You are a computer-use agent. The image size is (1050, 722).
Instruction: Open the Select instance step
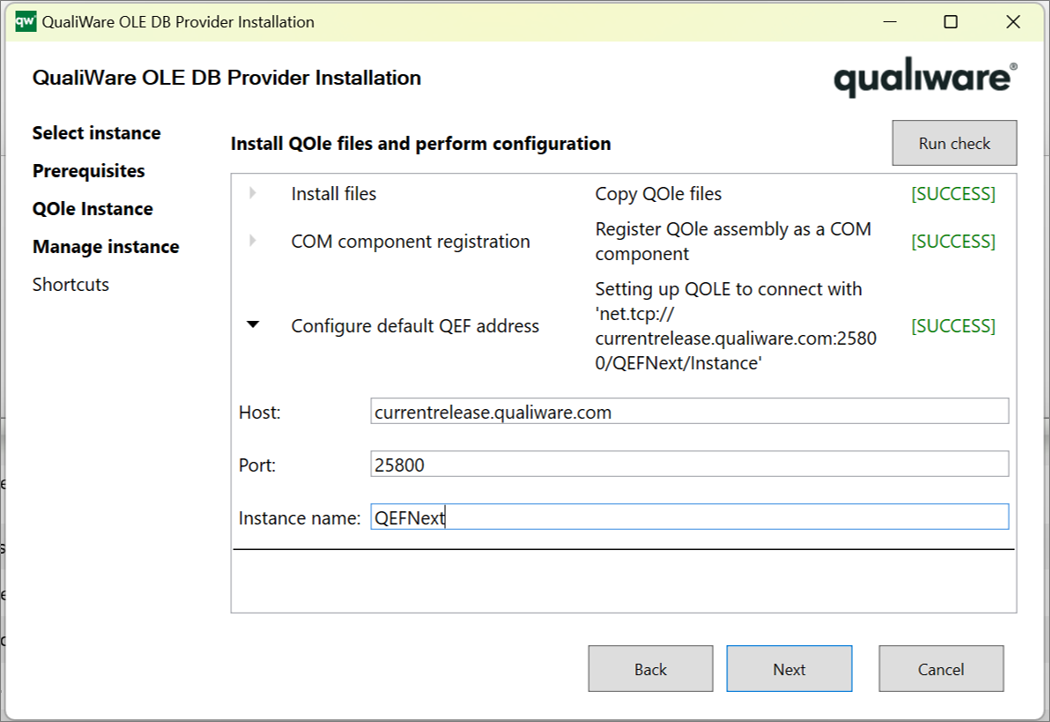(x=96, y=133)
